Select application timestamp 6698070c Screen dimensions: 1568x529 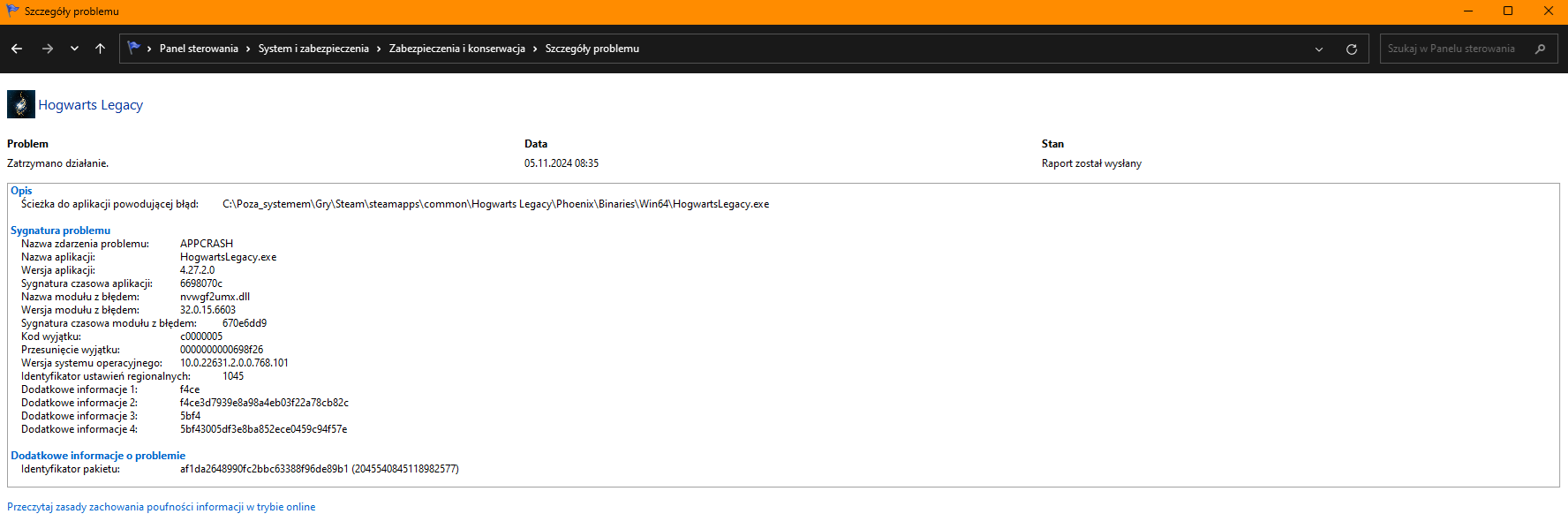tap(201, 283)
